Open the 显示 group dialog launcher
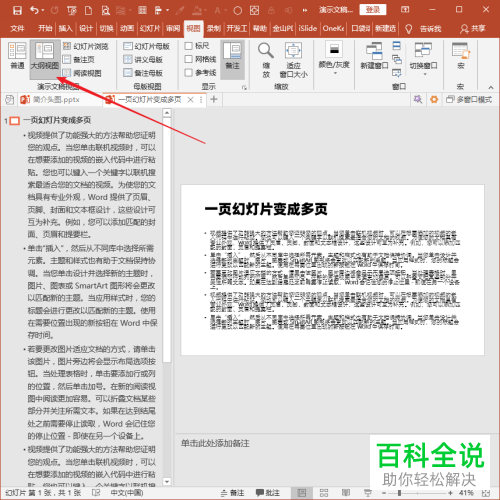Image resolution: width=500 pixels, height=500 pixels. (244, 87)
